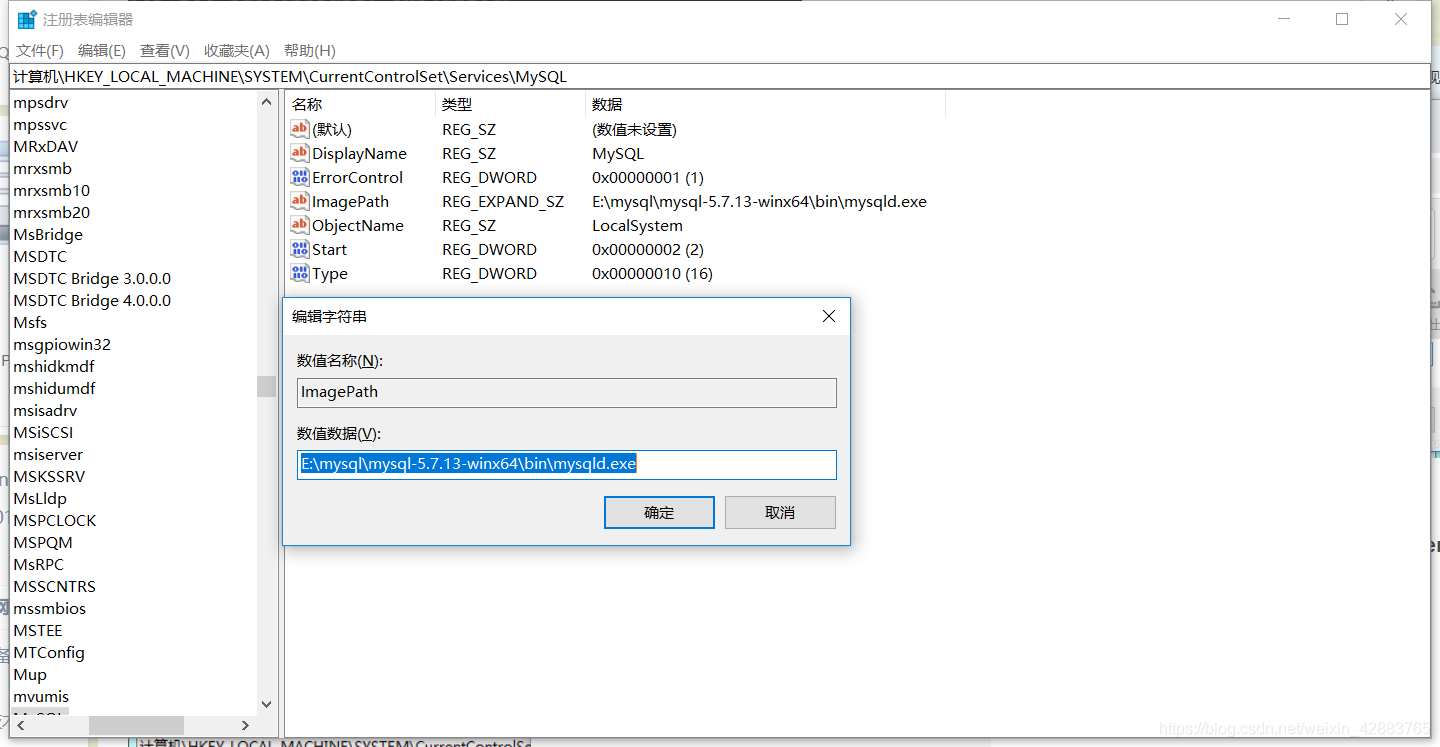1440x747 pixels.
Task: Select the mshidumdf key
Action: (x=54, y=388)
